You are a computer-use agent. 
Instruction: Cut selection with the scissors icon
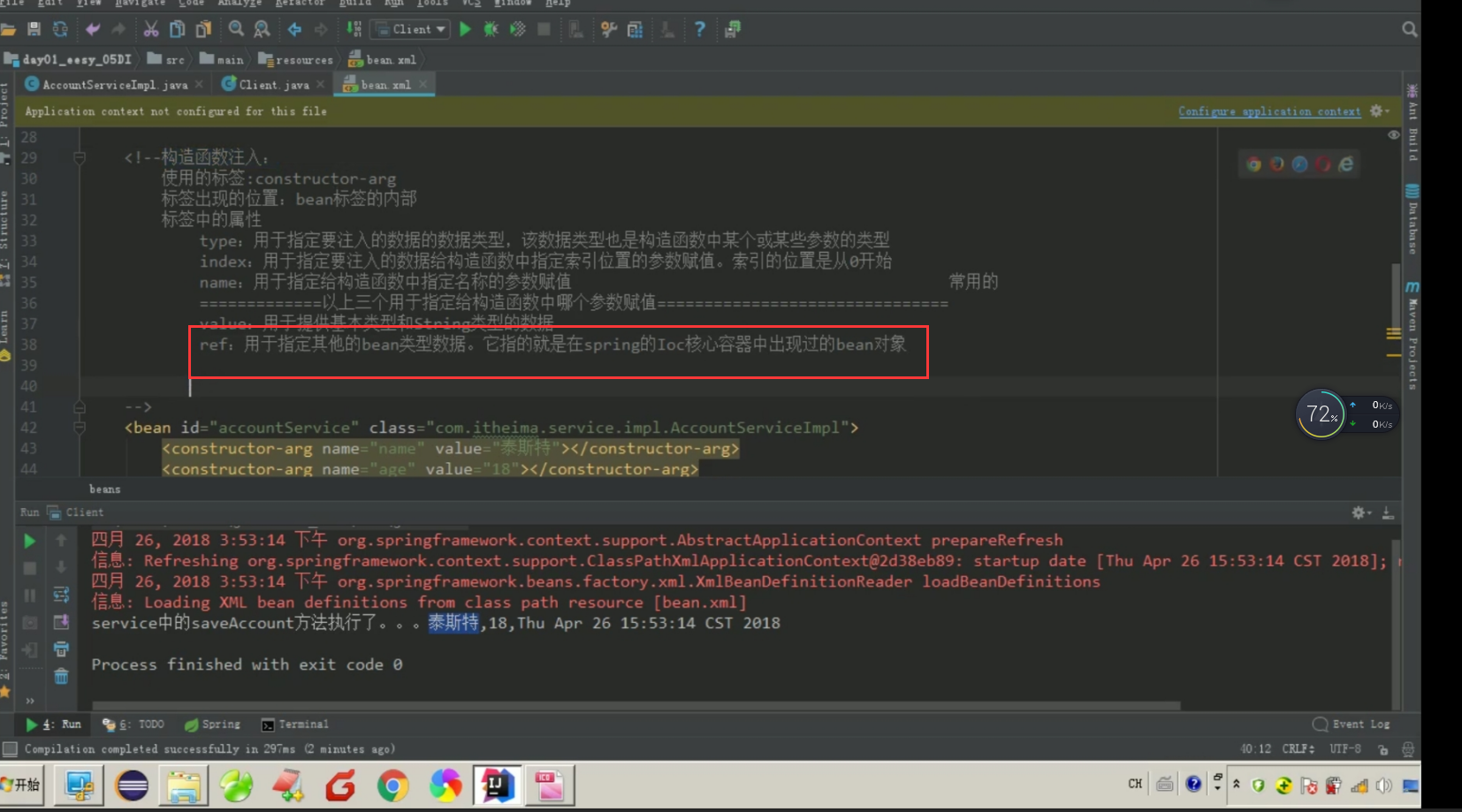(x=151, y=29)
